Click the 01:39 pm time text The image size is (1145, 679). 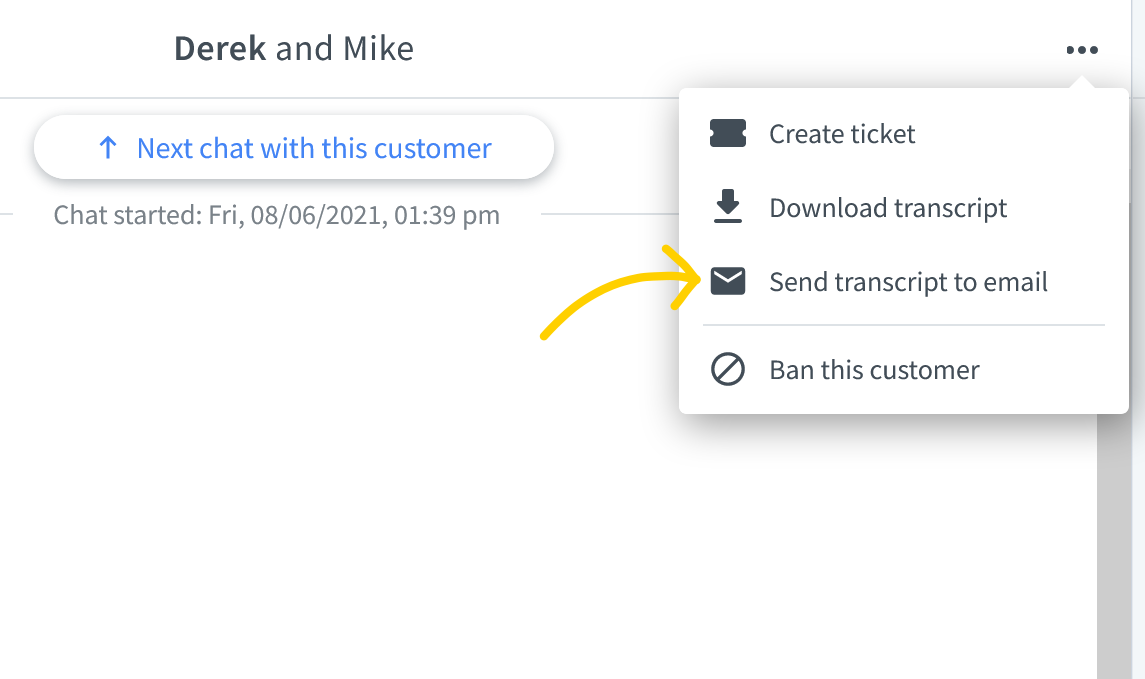(447, 215)
